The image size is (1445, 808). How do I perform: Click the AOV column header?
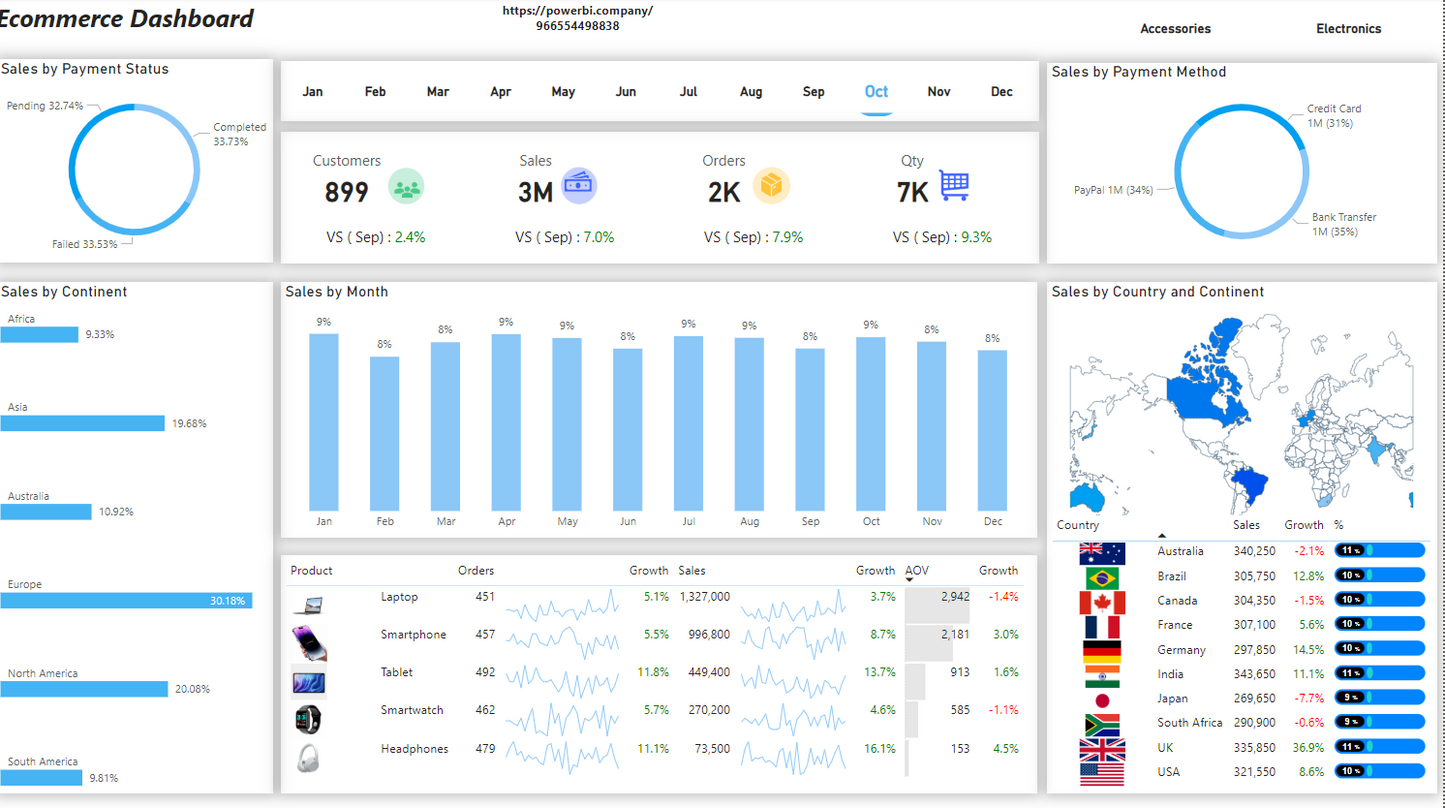[x=916, y=571]
